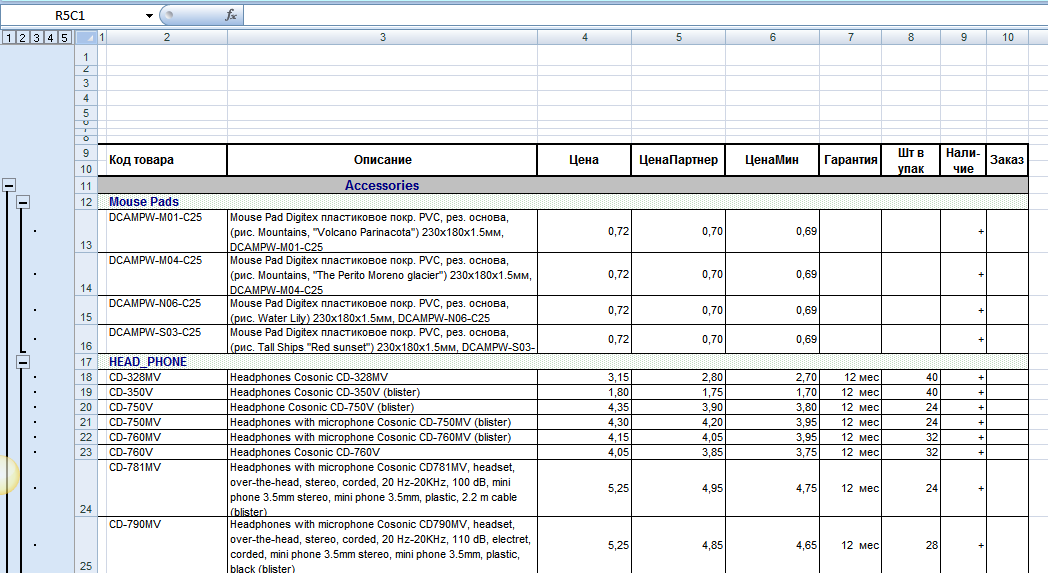Select row 13 header

86,231
